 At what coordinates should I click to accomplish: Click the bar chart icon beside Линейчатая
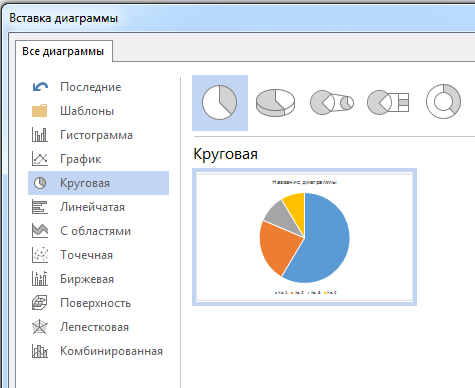point(40,207)
